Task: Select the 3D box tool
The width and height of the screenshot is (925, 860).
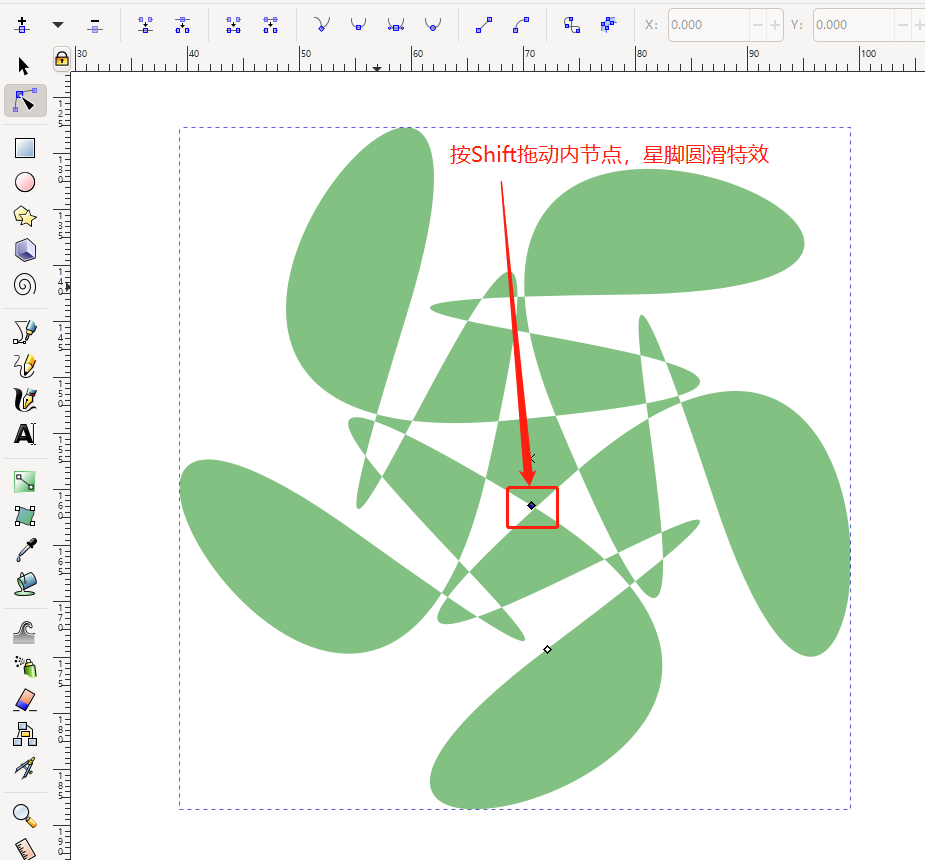Action: (x=25, y=250)
